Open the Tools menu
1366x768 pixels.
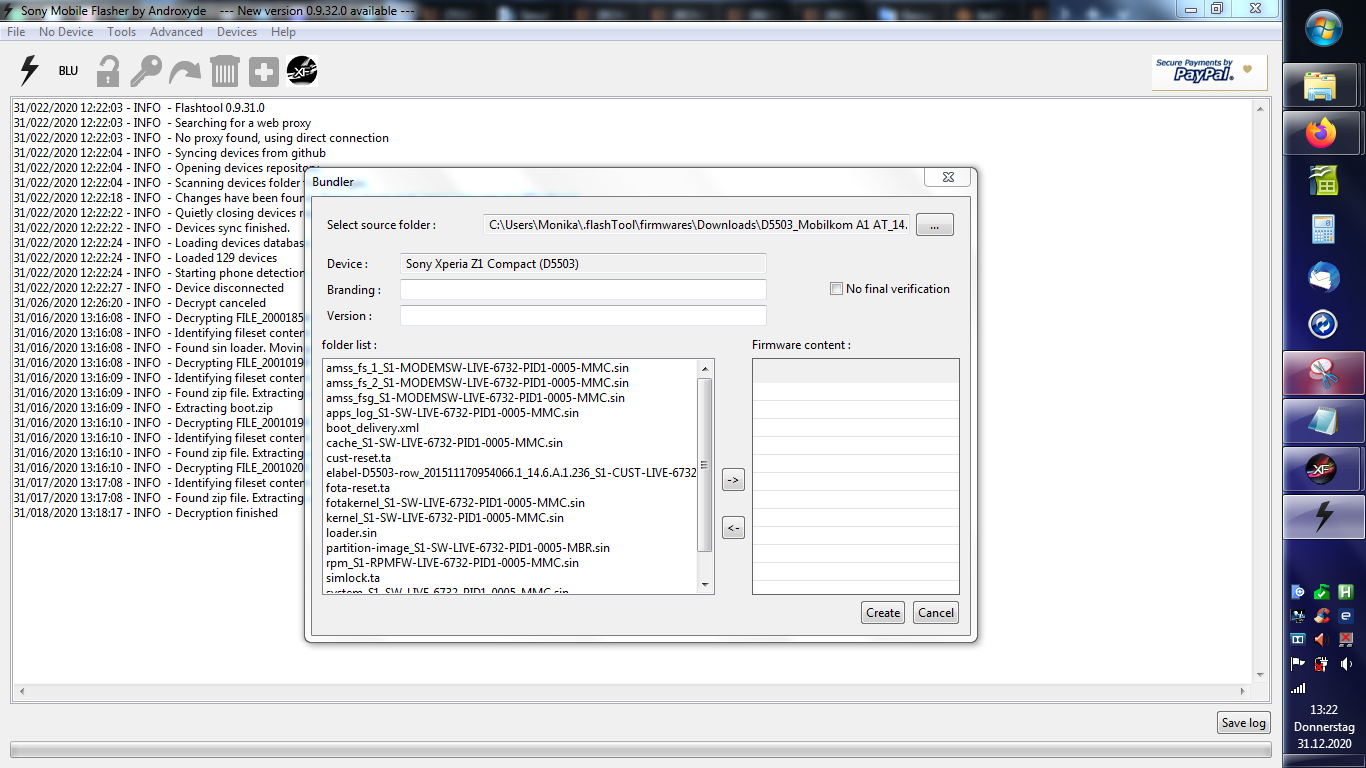point(121,32)
